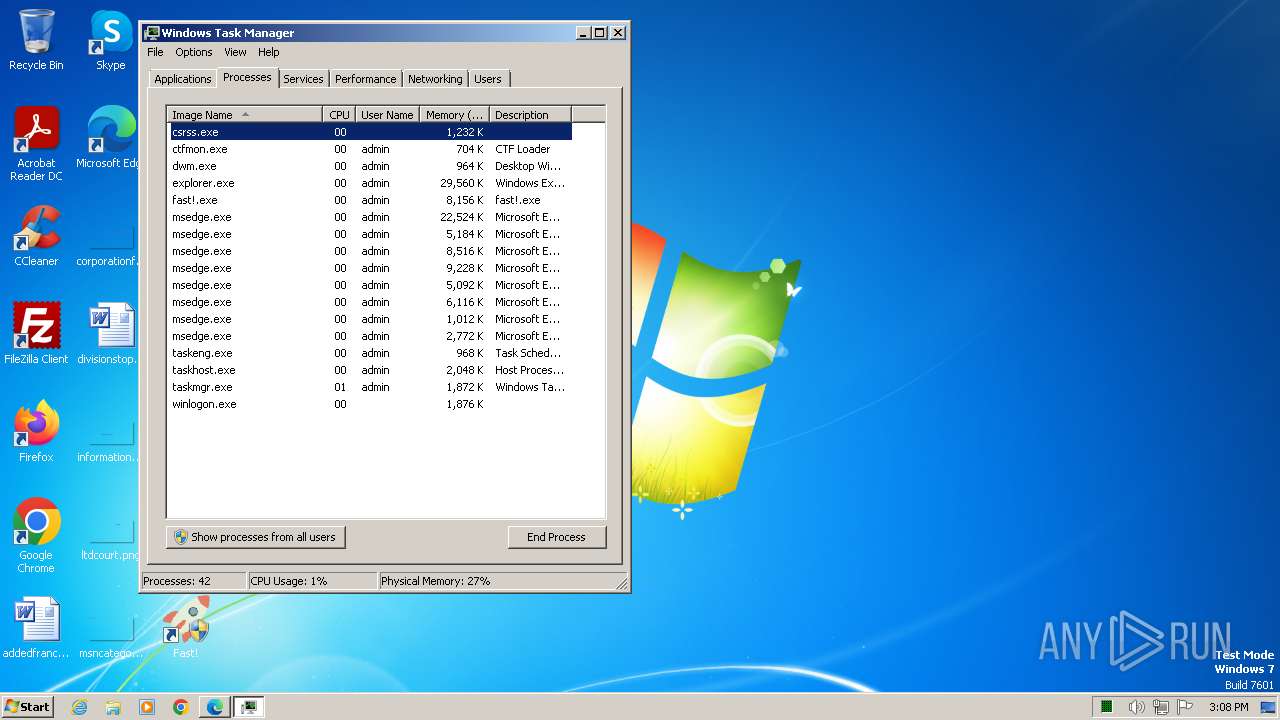Select the ctfmon.exe process
The width and height of the screenshot is (1280, 720).
point(370,149)
